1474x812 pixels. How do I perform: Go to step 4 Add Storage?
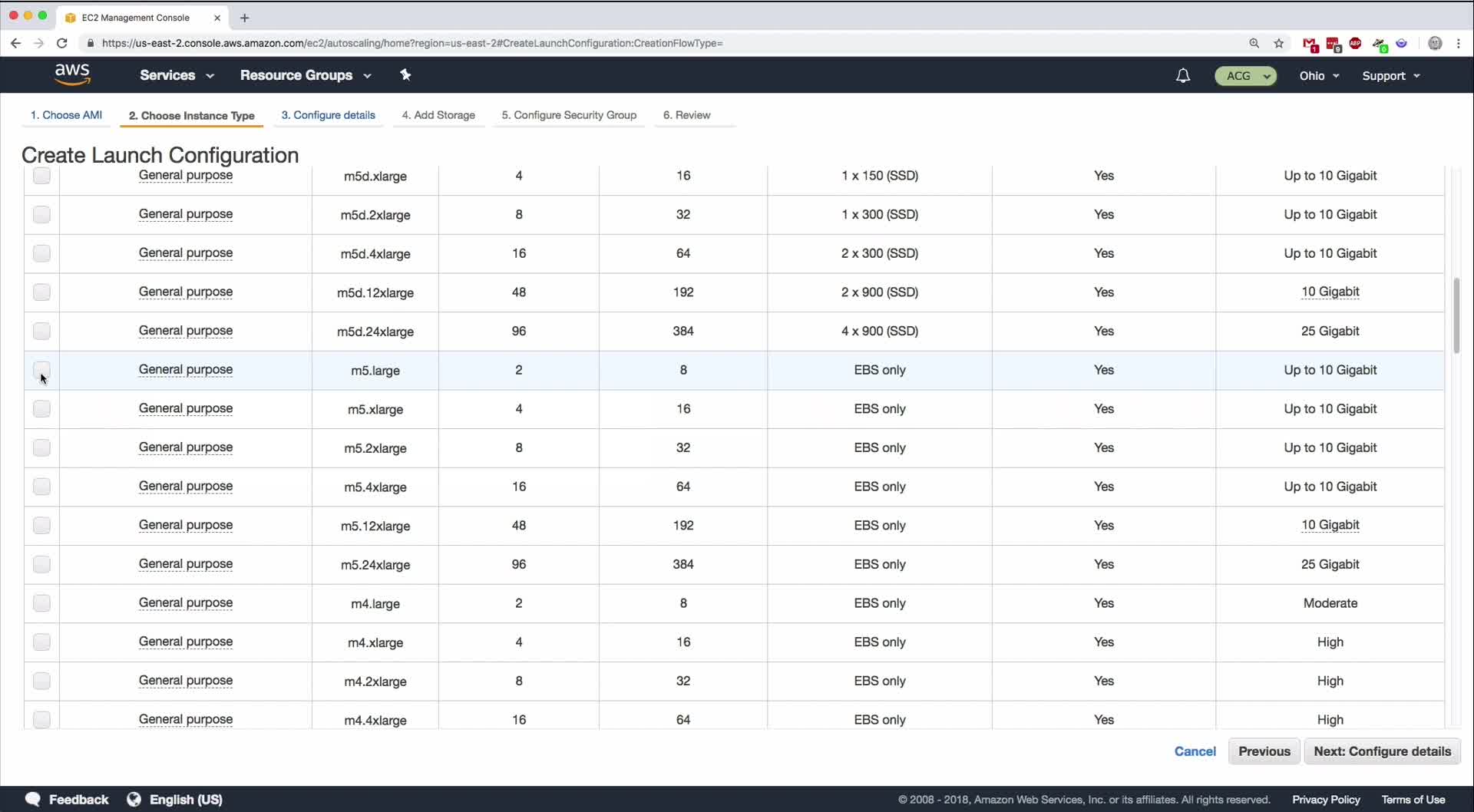click(438, 115)
